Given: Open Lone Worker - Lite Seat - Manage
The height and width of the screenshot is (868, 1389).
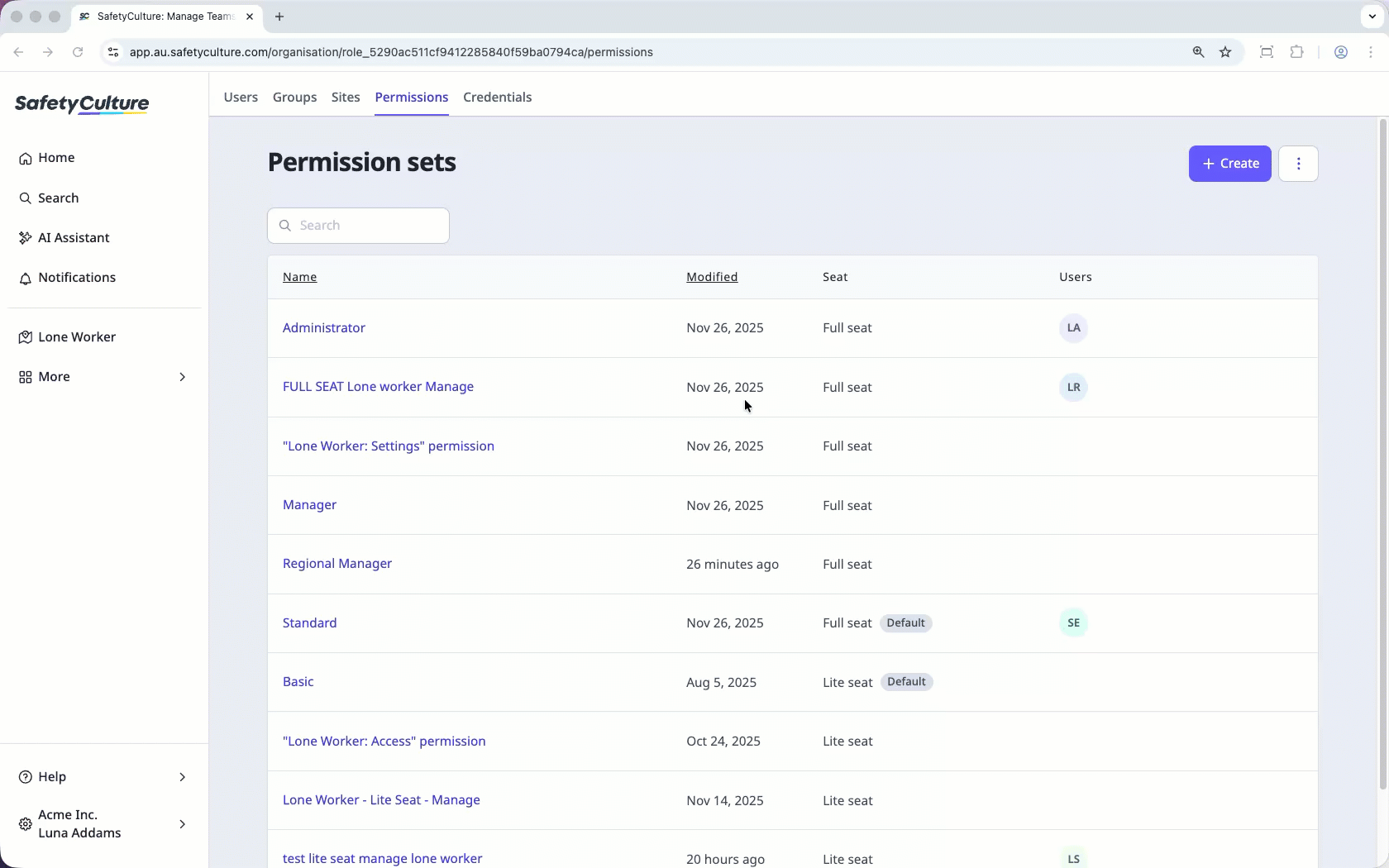Looking at the screenshot, I should pos(381,800).
